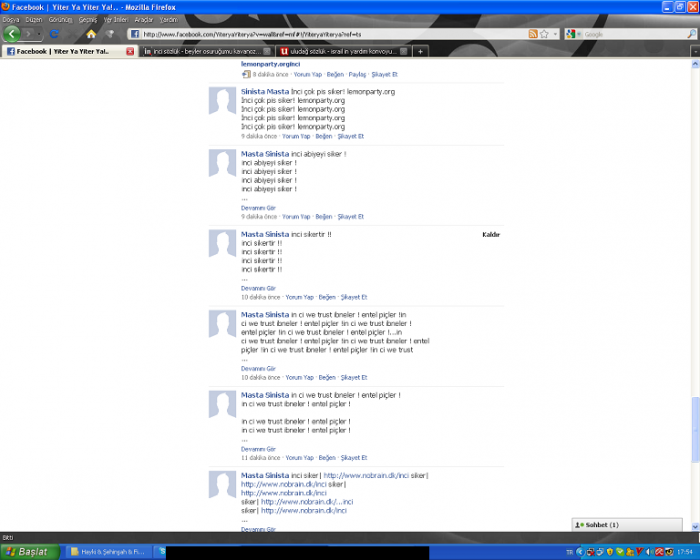Bookmark this page with the star icon
This screenshot has height=560, width=700.
pyautogui.click(x=542, y=34)
